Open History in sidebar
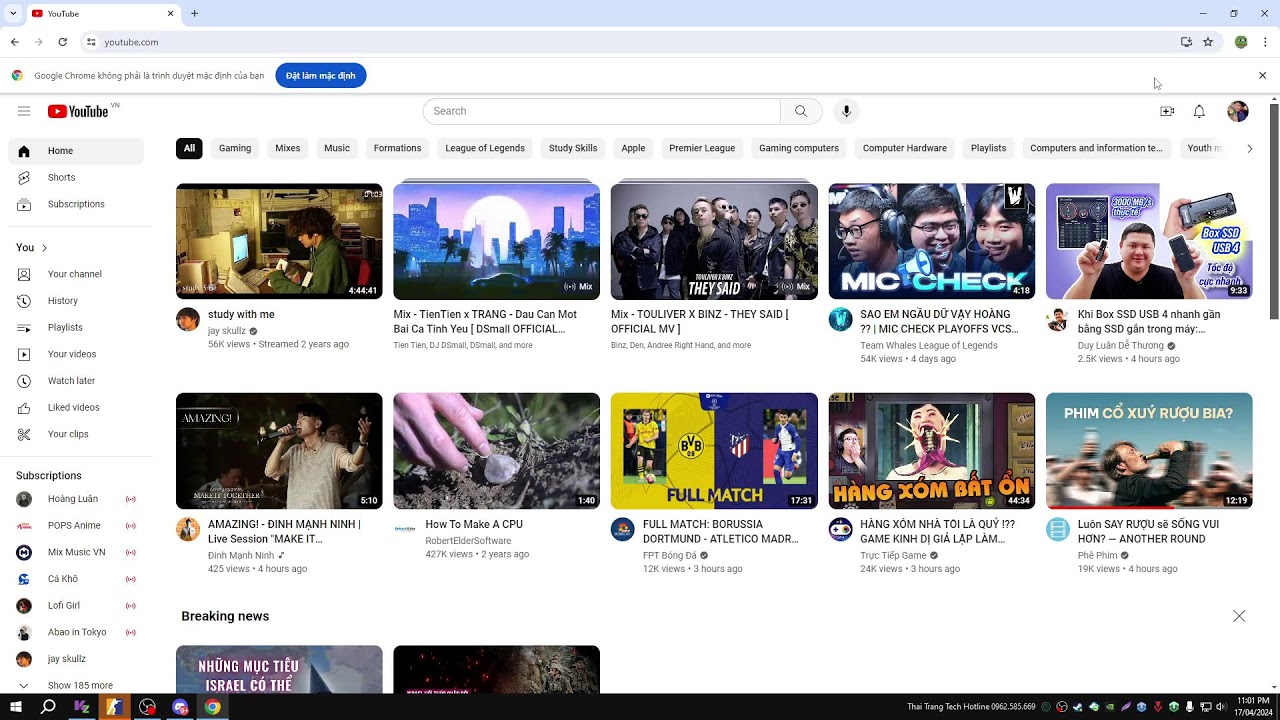 pos(76,301)
